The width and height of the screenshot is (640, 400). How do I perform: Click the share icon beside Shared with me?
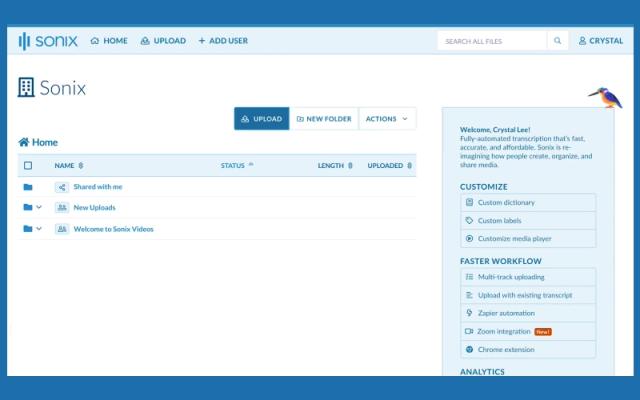coord(62,187)
